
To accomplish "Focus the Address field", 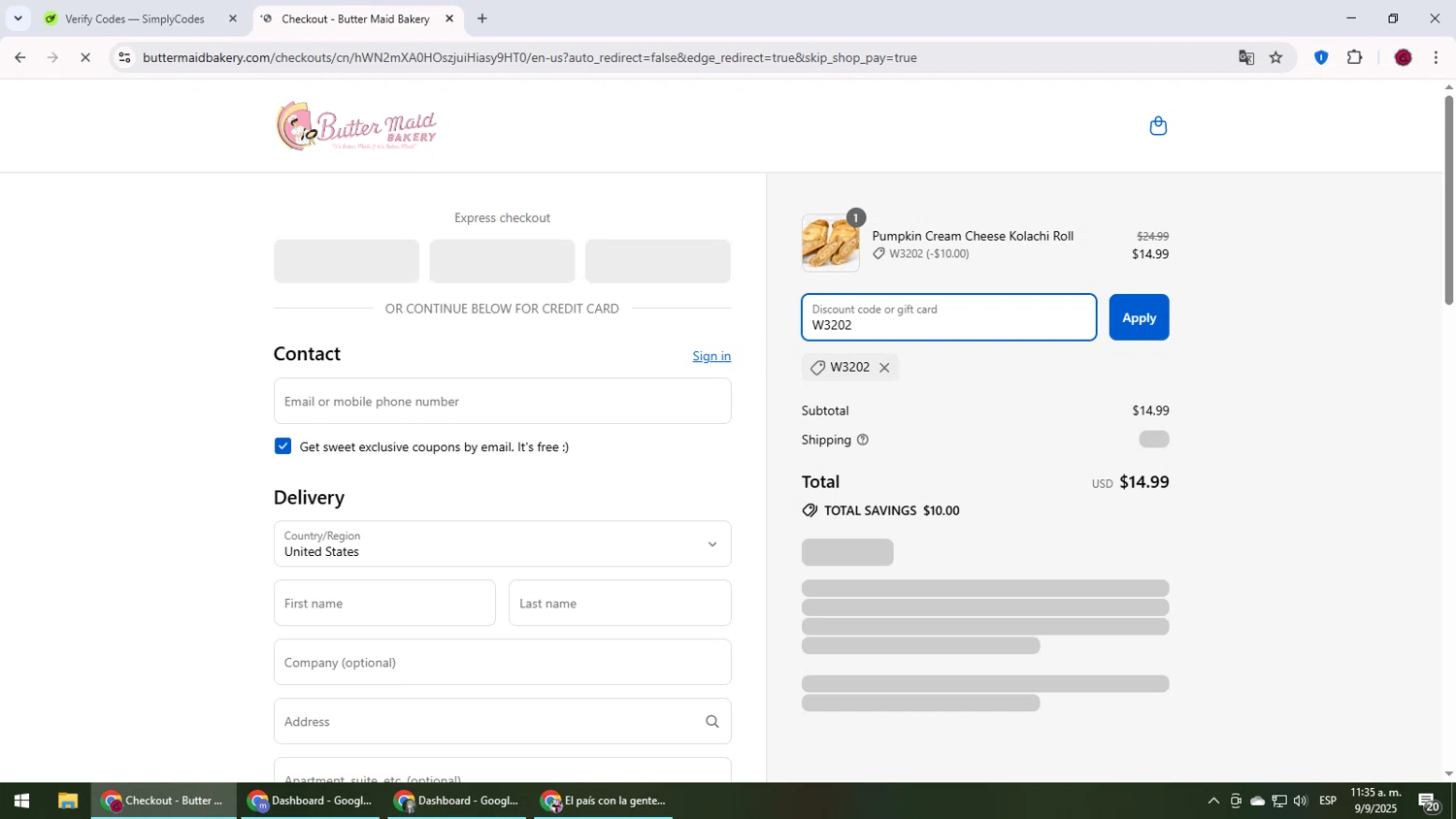I will coord(502,721).
